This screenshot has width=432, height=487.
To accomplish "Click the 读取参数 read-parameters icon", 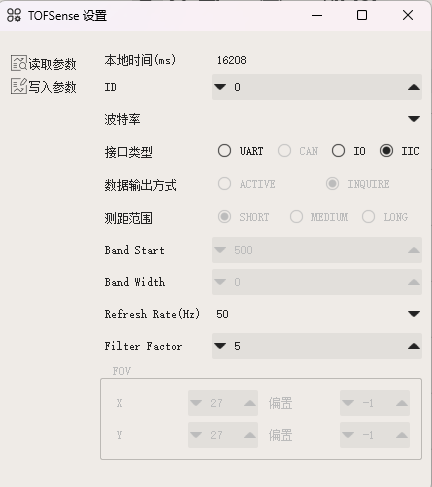I will pyautogui.click(x=19, y=63).
